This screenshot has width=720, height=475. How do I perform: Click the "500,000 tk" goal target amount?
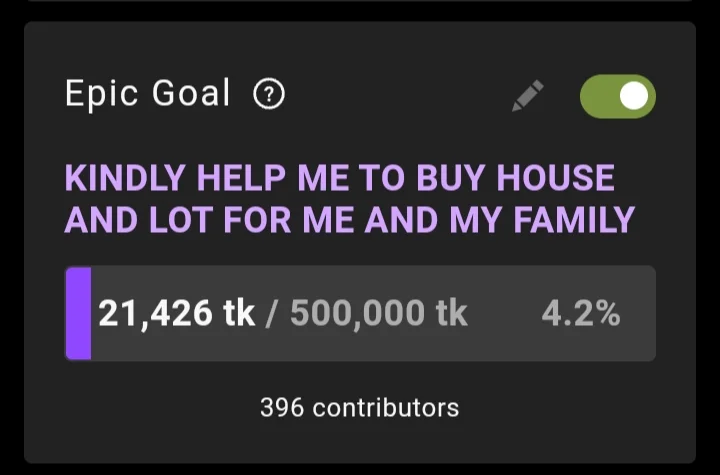[x=378, y=314]
